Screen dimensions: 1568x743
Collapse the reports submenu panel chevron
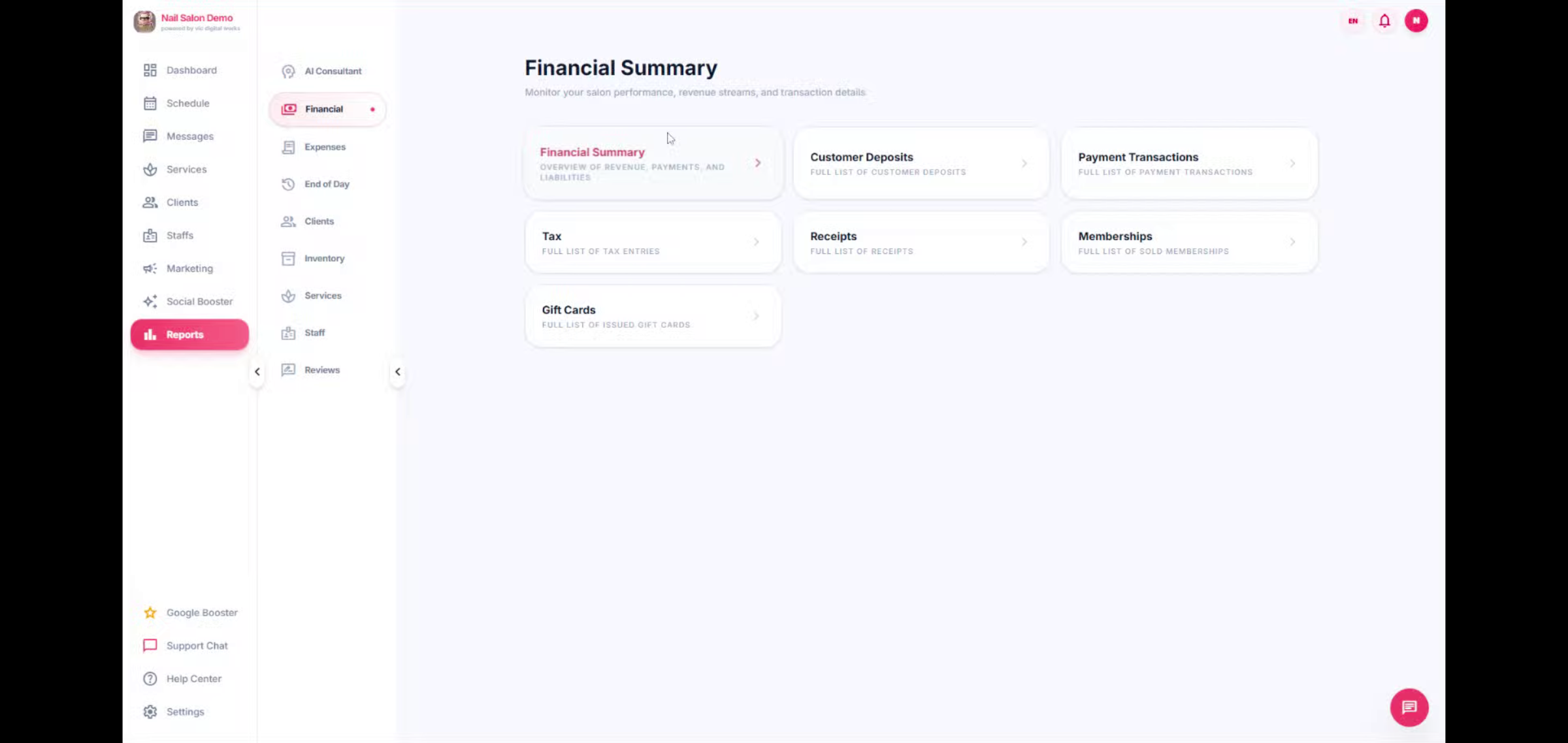click(x=398, y=371)
